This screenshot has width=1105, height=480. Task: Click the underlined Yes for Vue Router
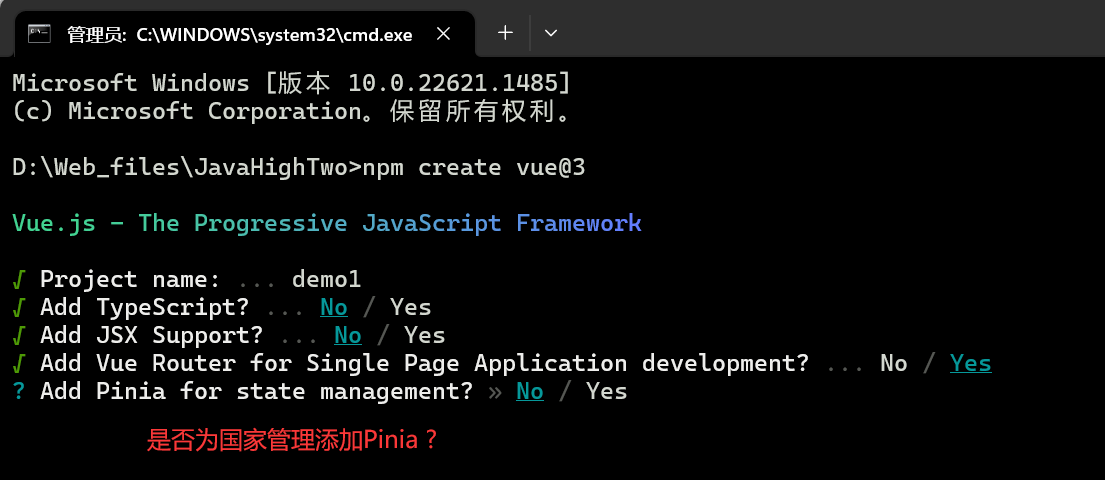click(970, 363)
